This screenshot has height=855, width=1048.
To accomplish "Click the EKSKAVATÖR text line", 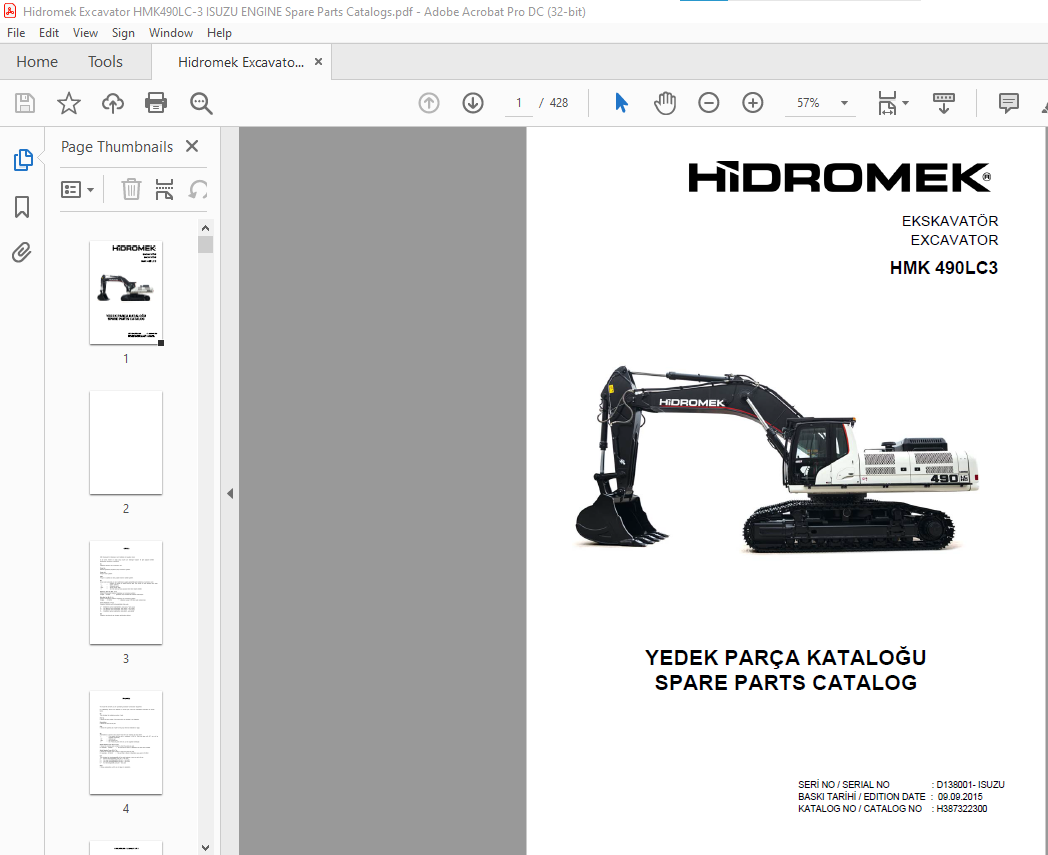I will pyautogui.click(x=950, y=221).
